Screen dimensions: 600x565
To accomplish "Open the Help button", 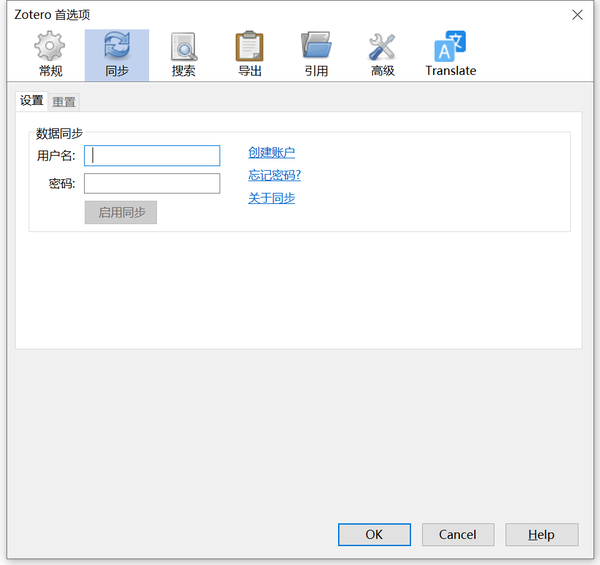I will [541, 534].
